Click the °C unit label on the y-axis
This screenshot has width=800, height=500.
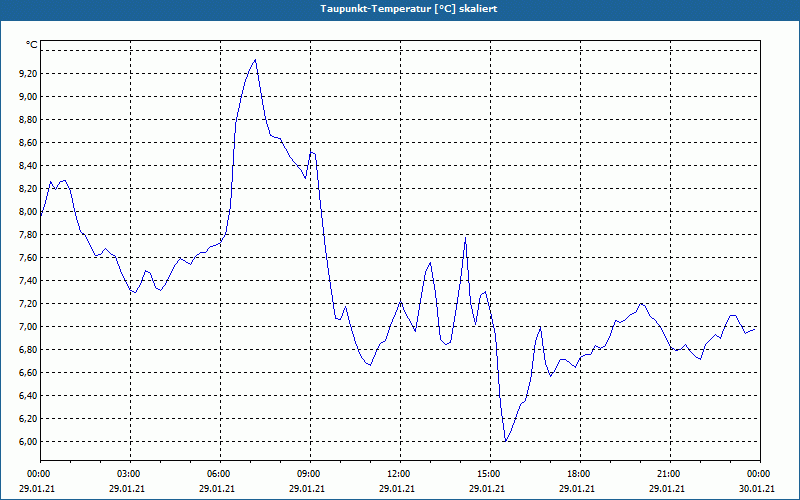pyautogui.click(x=32, y=45)
